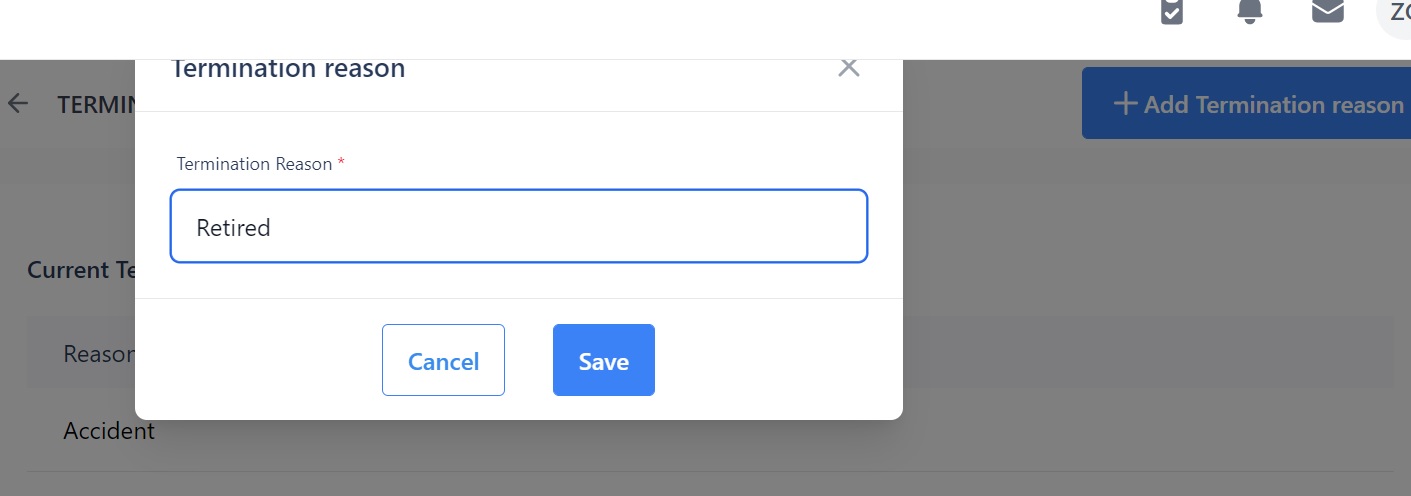The image size is (1411, 496).
Task: Click the Add Termination reason button label
Action: [x=1273, y=104]
